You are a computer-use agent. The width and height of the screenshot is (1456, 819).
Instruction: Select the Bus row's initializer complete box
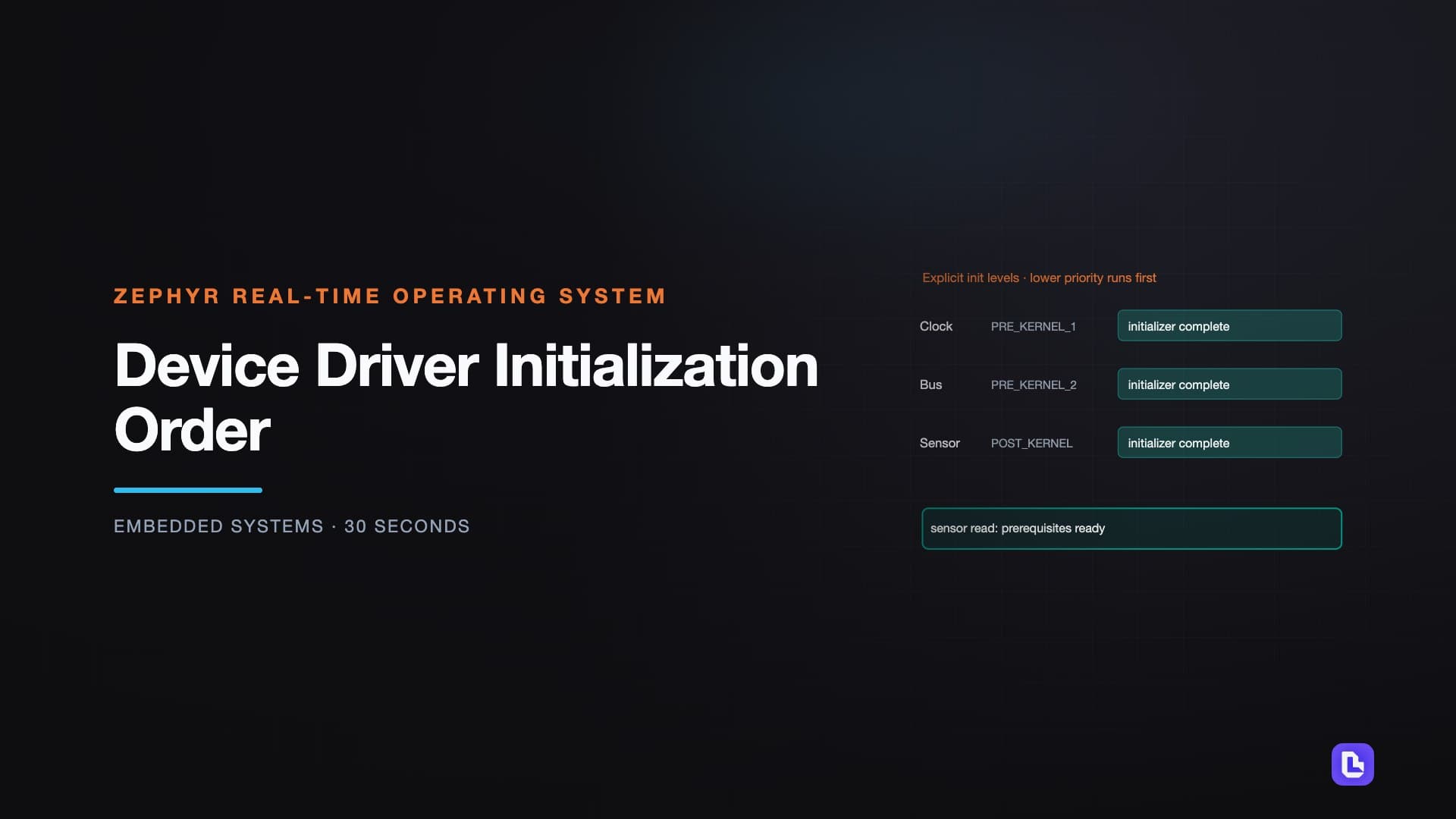click(x=1229, y=384)
